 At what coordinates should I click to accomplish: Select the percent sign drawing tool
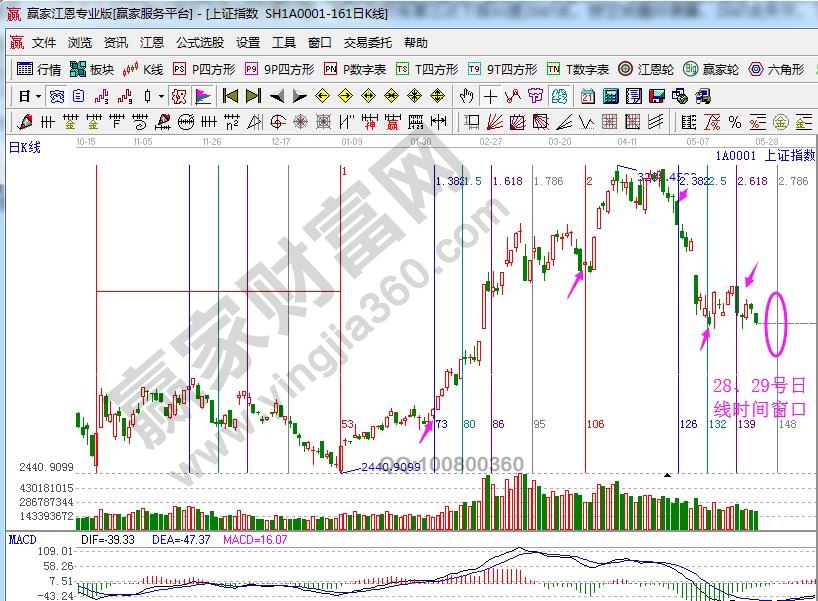[735, 122]
